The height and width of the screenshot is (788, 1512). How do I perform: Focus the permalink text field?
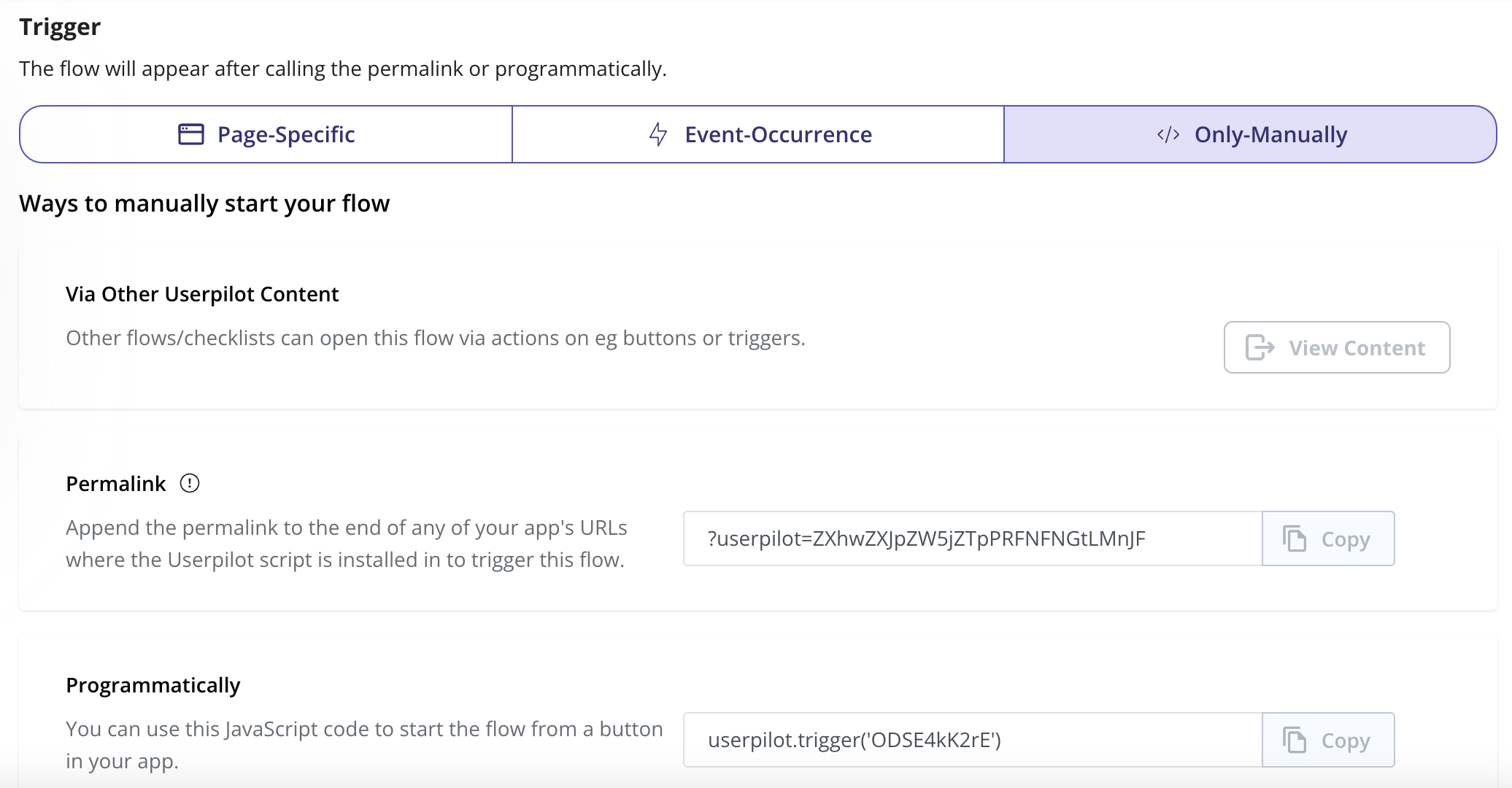pos(973,538)
